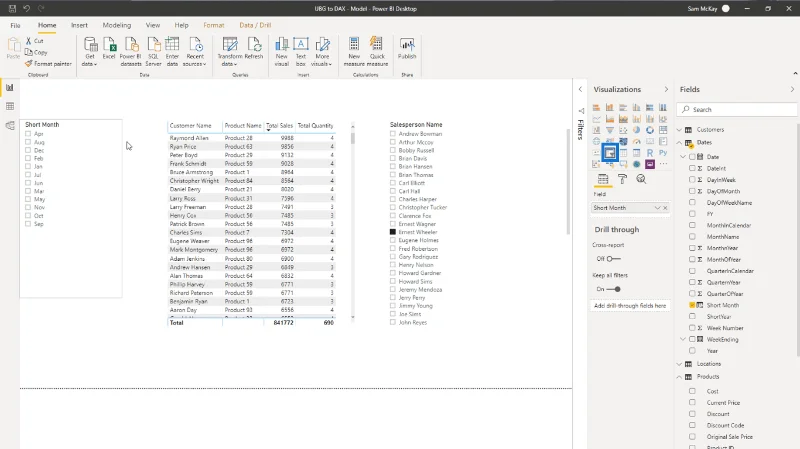Open the Format paint-roller pane
800x449 pixels.
(622, 179)
